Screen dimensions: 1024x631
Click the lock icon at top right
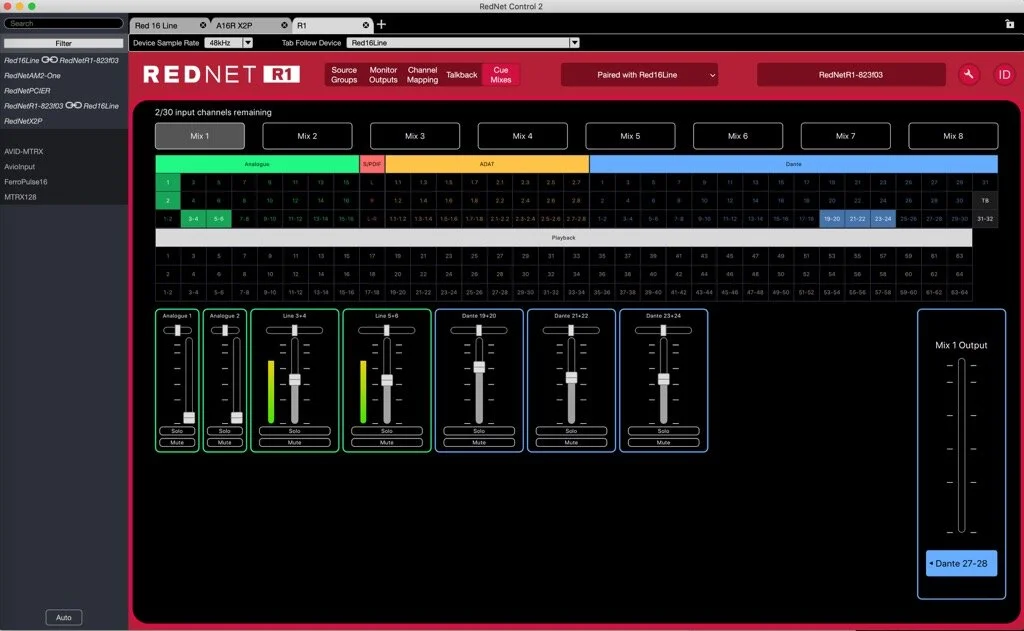point(1010,24)
